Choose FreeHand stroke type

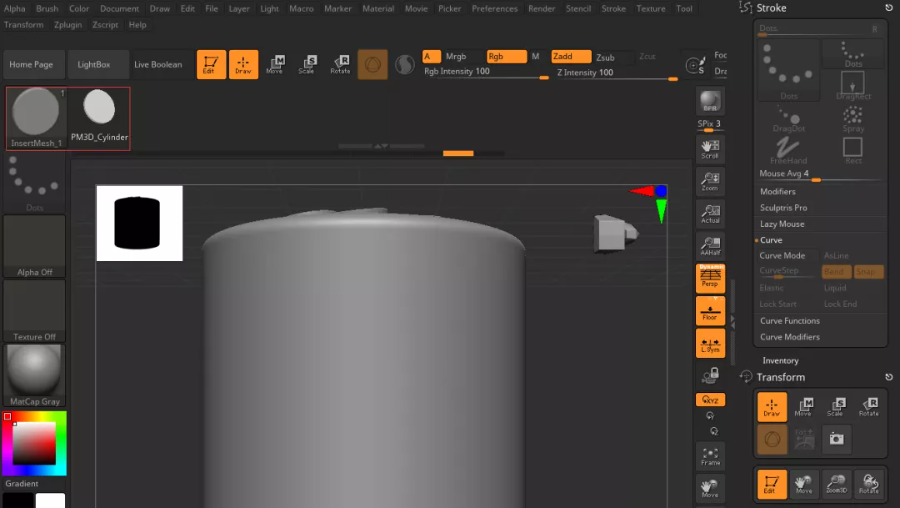click(x=789, y=152)
